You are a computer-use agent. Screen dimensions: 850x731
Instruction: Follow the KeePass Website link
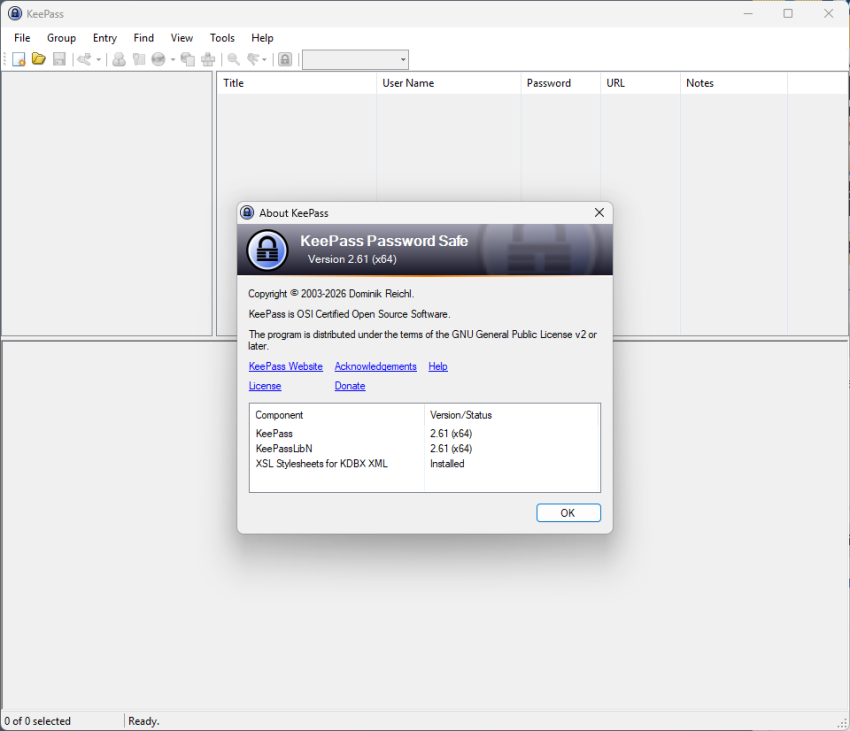[285, 367]
